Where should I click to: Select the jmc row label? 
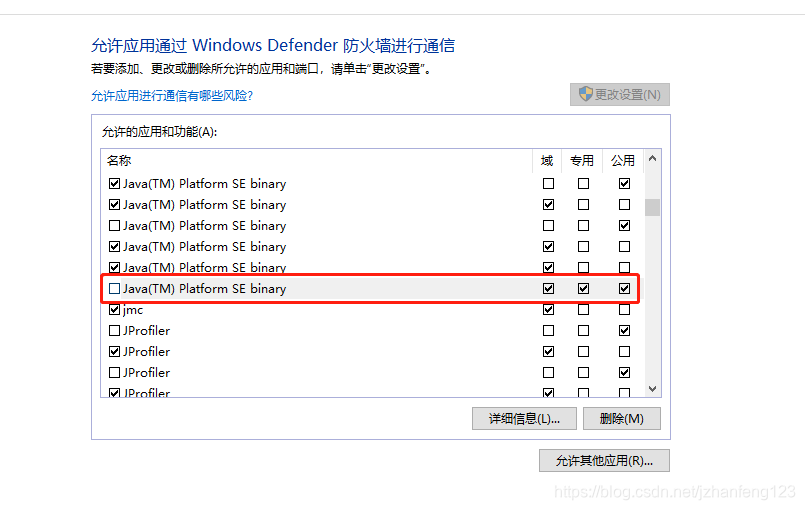[x=133, y=310]
